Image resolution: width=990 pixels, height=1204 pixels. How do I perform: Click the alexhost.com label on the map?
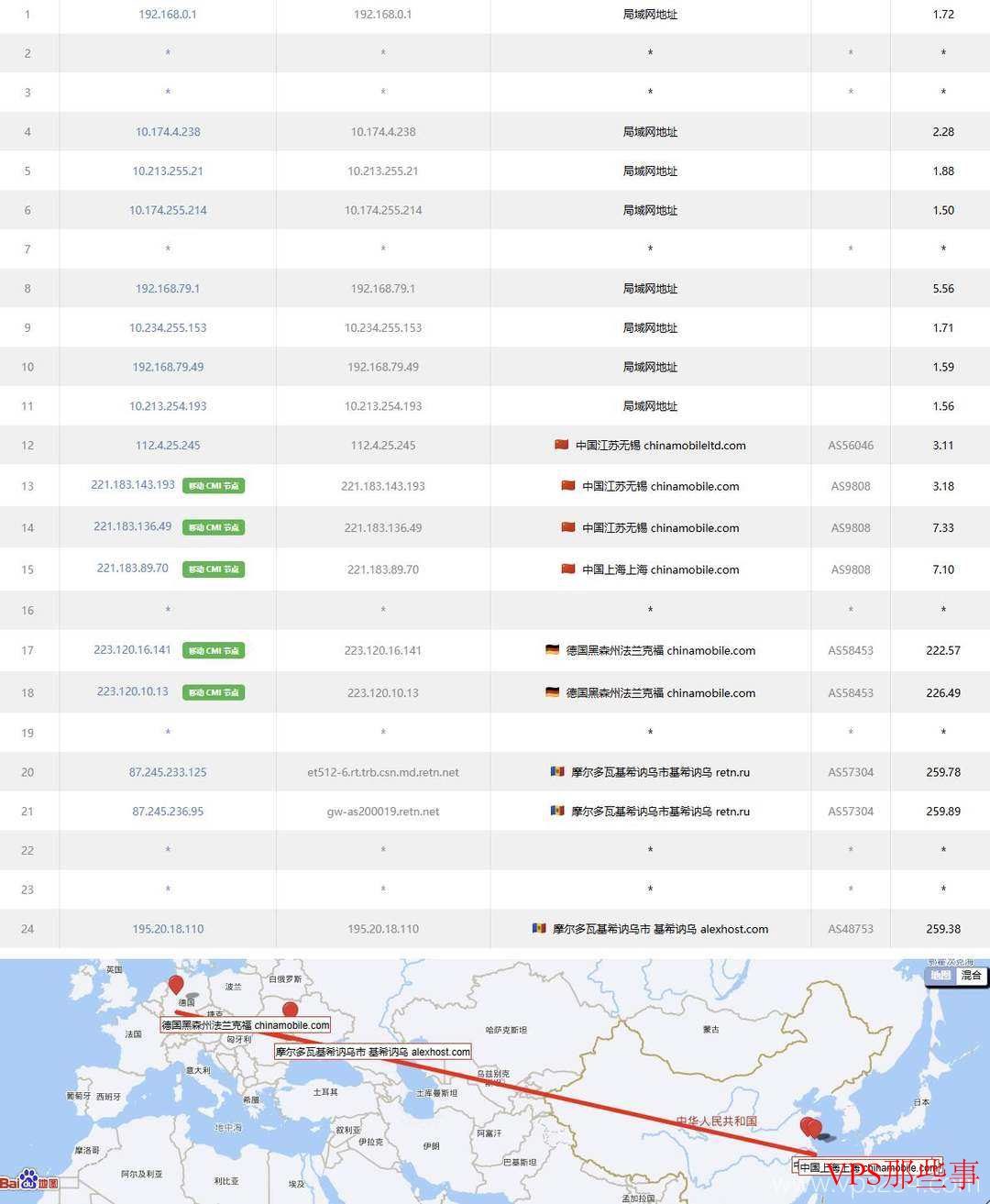(373, 1052)
